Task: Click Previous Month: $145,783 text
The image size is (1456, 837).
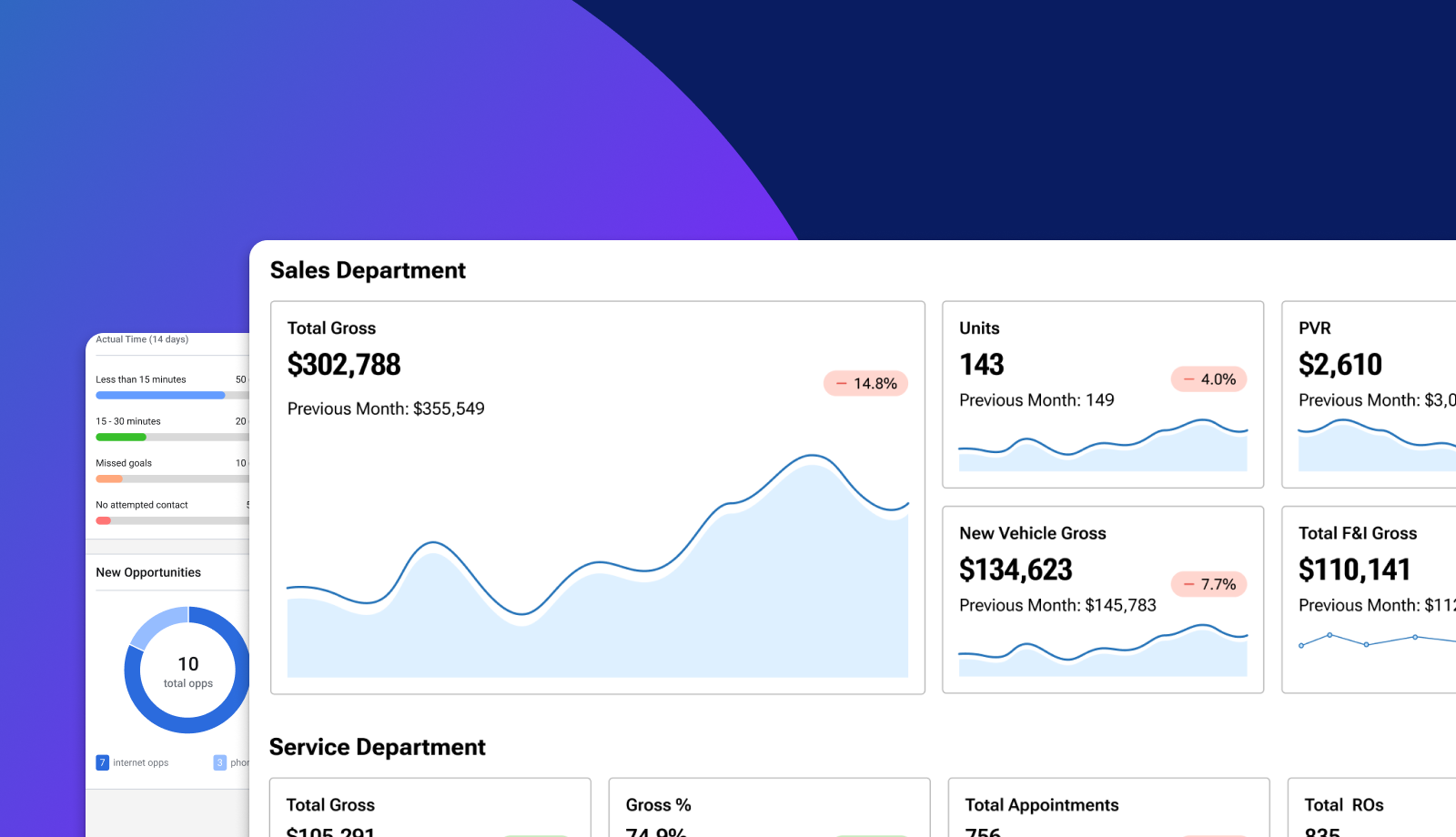Action: point(1057,605)
